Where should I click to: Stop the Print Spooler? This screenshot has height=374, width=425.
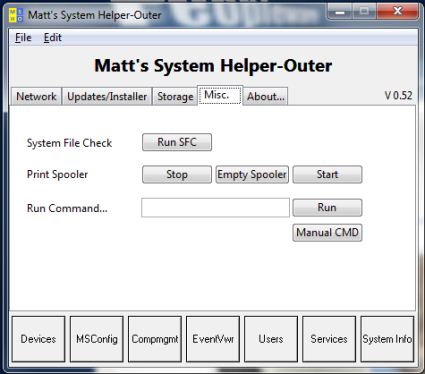click(x=177, y=174)
